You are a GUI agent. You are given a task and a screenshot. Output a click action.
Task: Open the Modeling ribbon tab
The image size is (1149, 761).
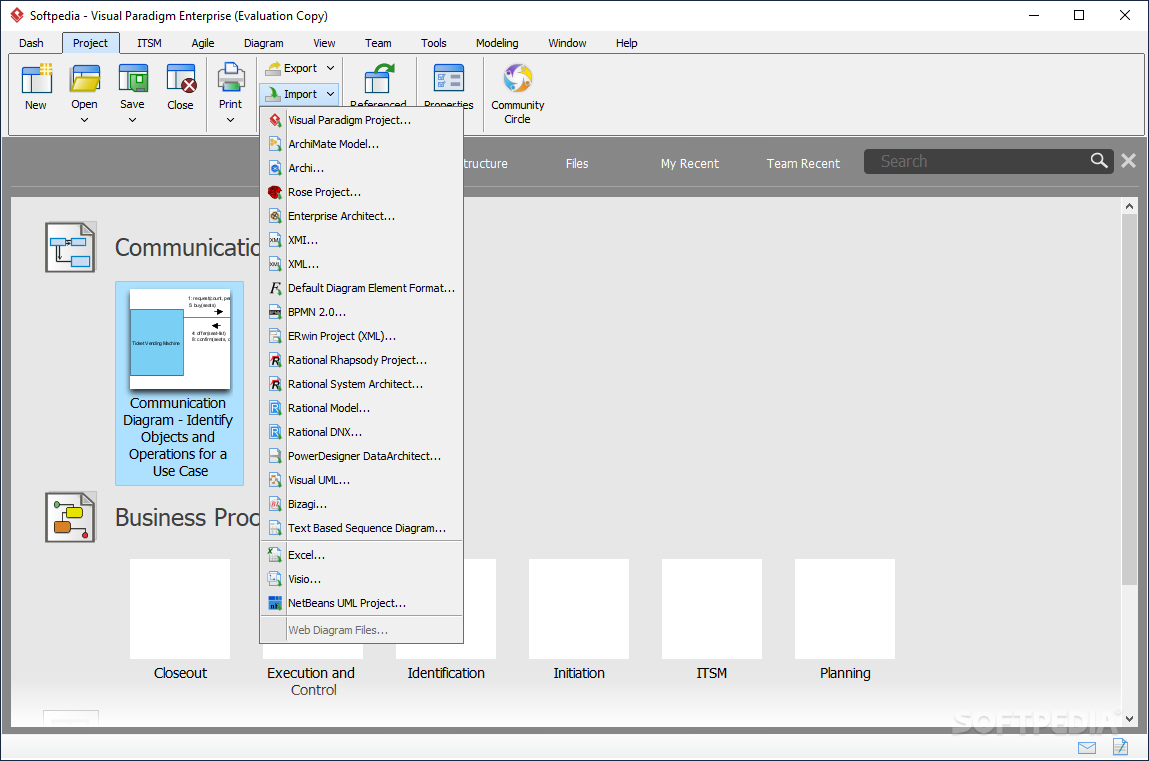(x=497, y=43)
